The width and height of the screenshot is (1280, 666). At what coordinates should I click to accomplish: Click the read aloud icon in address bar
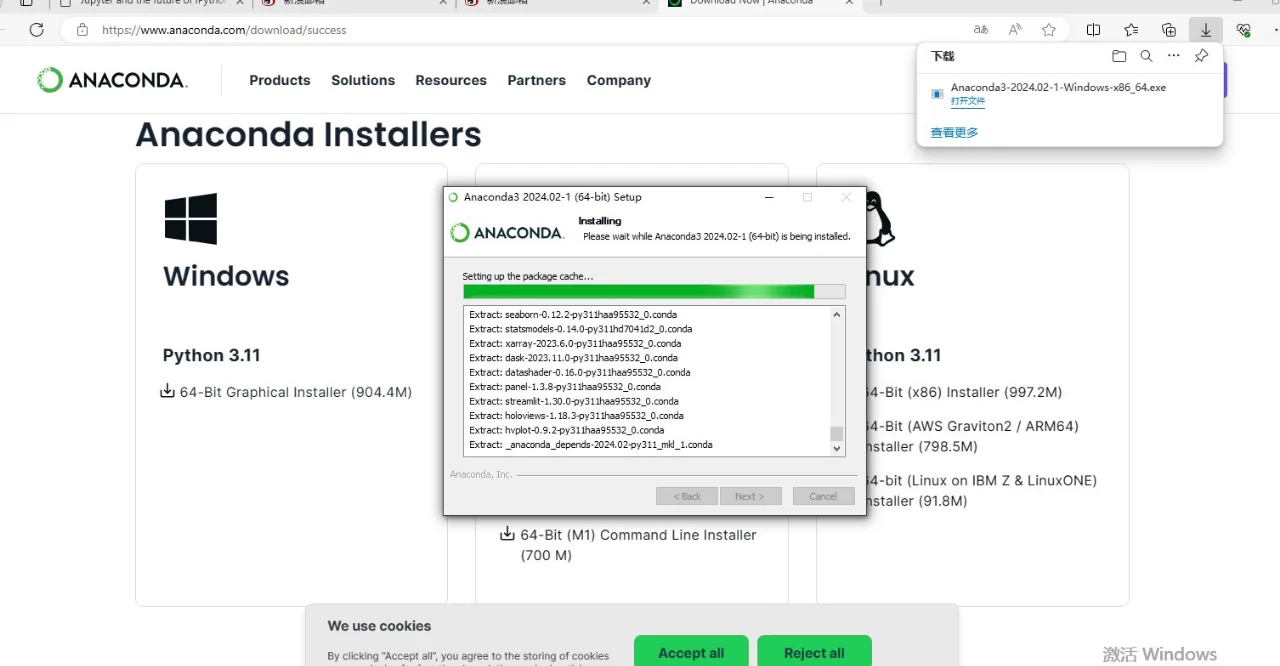(1015, 30)
